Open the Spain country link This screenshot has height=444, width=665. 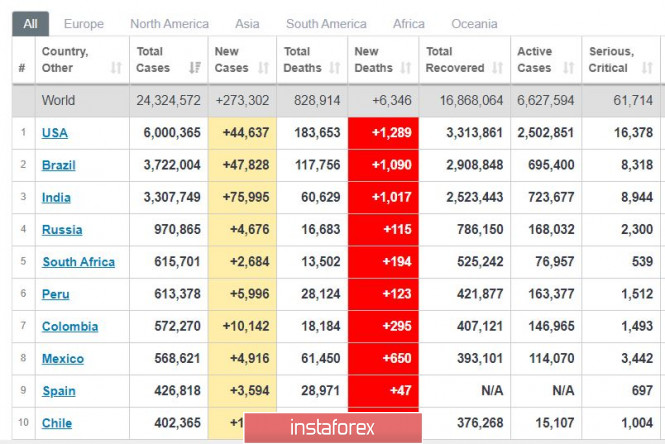click(58, 391)
